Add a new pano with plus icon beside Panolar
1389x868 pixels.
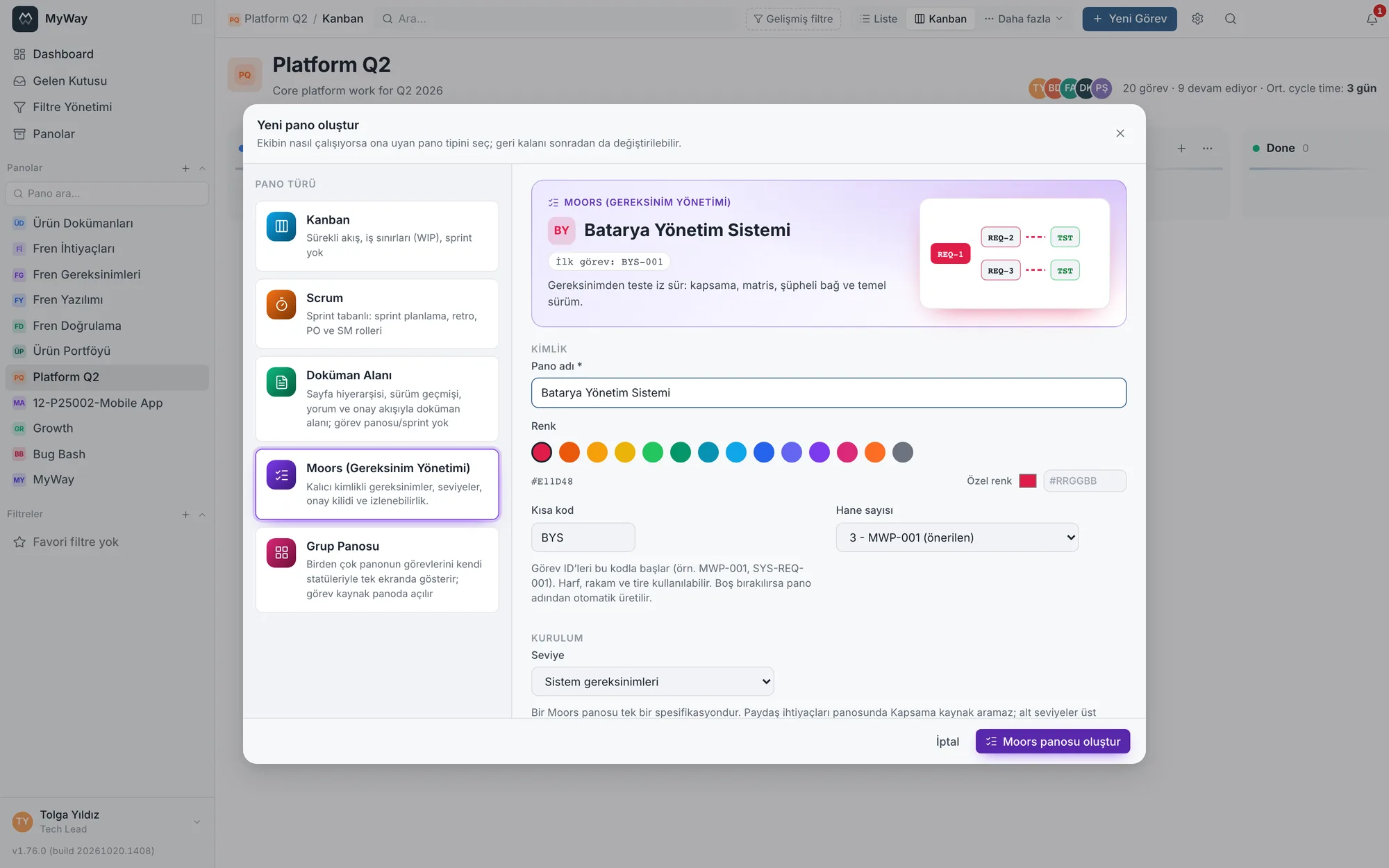[185, 168]
